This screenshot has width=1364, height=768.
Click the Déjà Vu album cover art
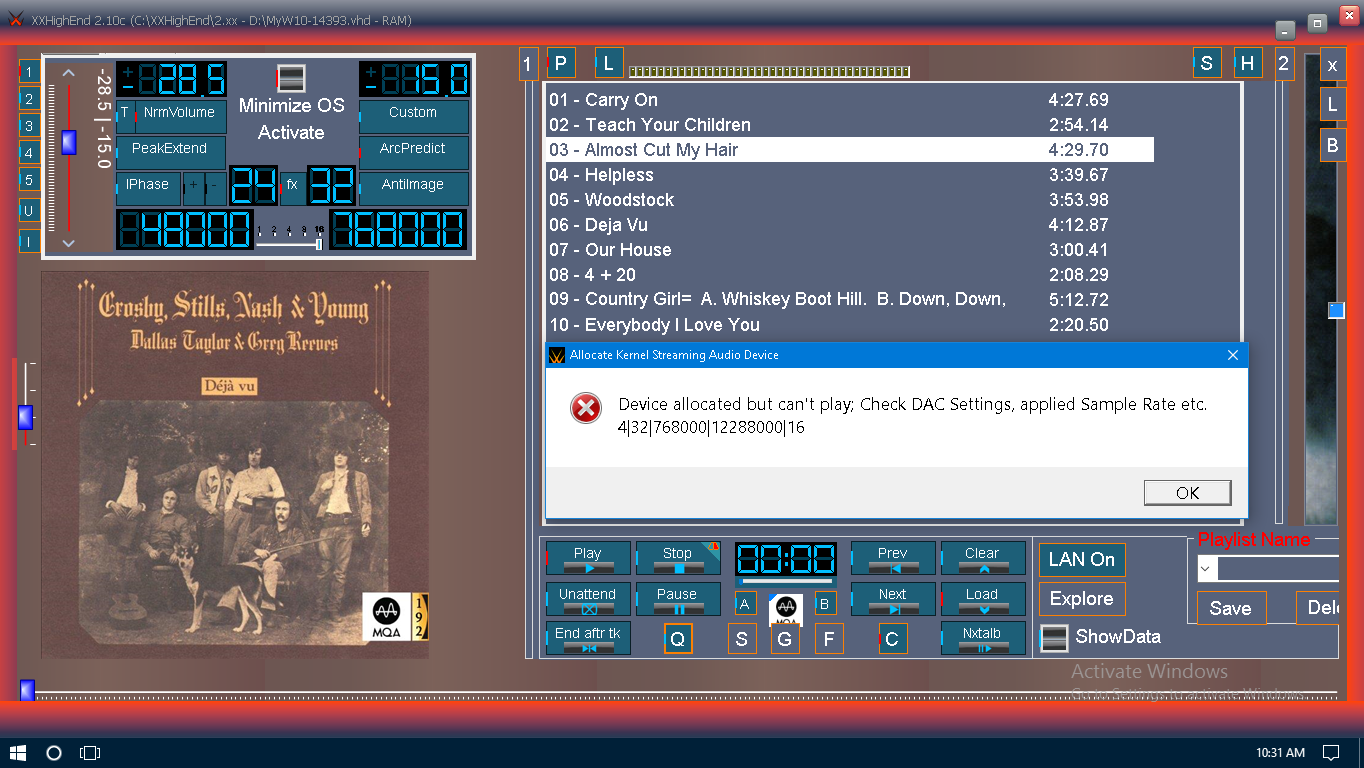coord(235,464)
